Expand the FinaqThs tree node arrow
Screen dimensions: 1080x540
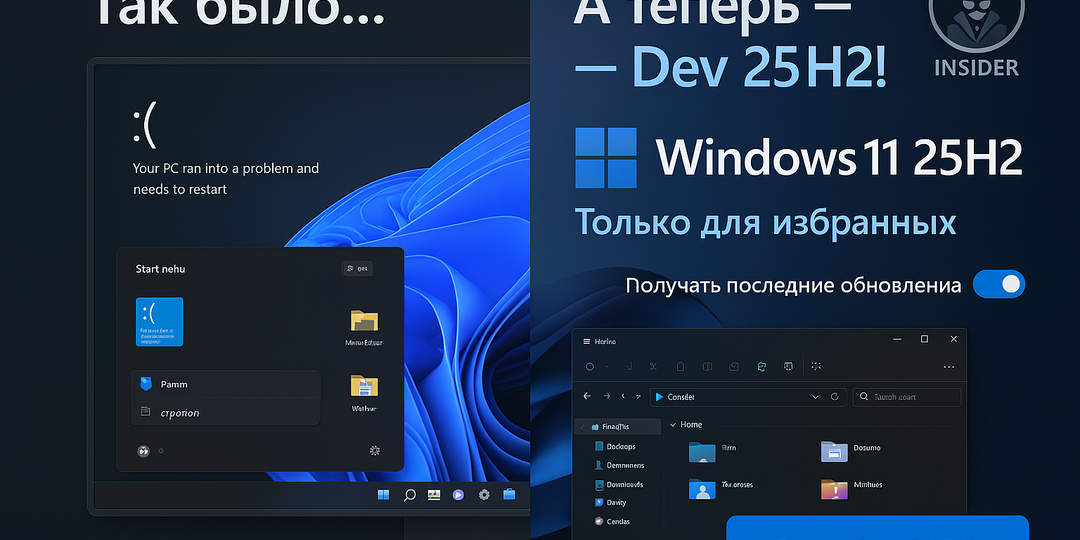tap(583, 427)
